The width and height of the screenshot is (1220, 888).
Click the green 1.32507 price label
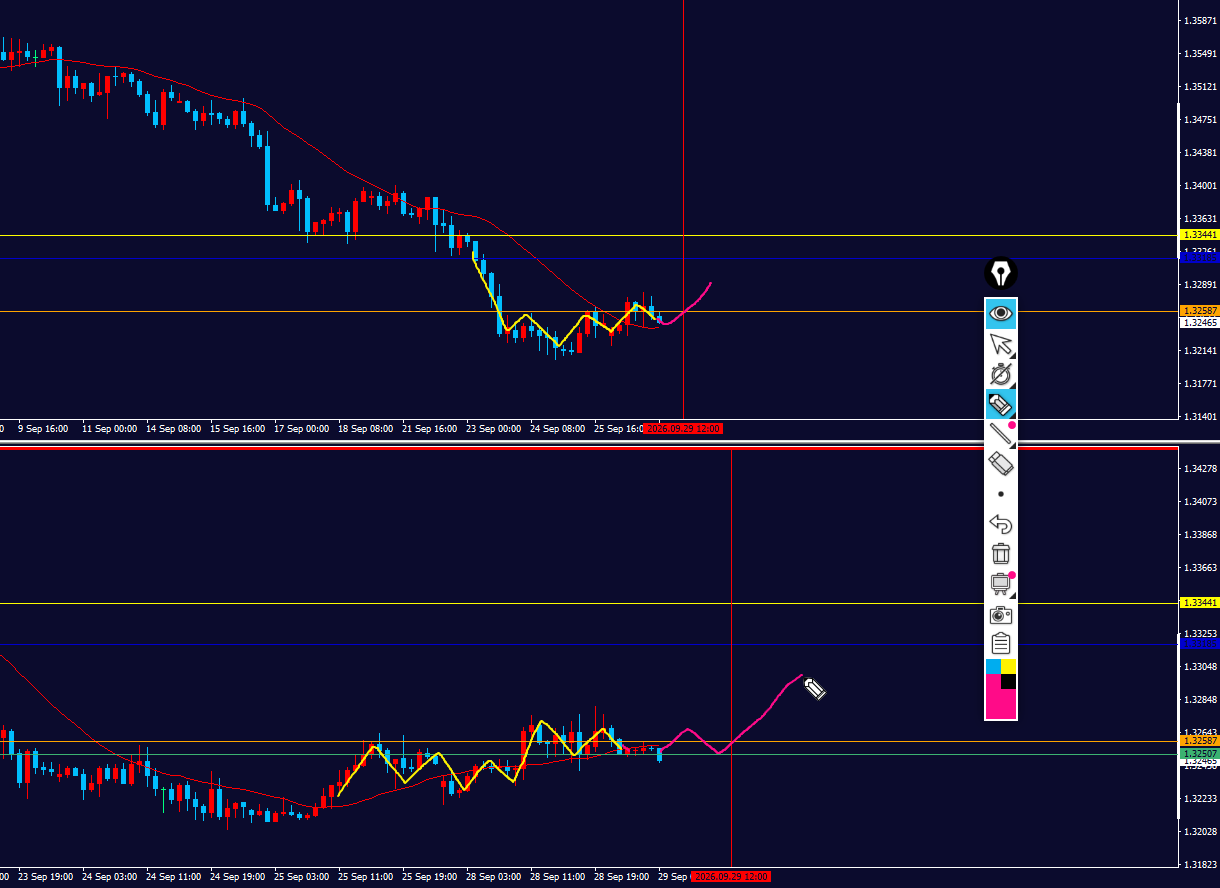[x=1199, y=753]
